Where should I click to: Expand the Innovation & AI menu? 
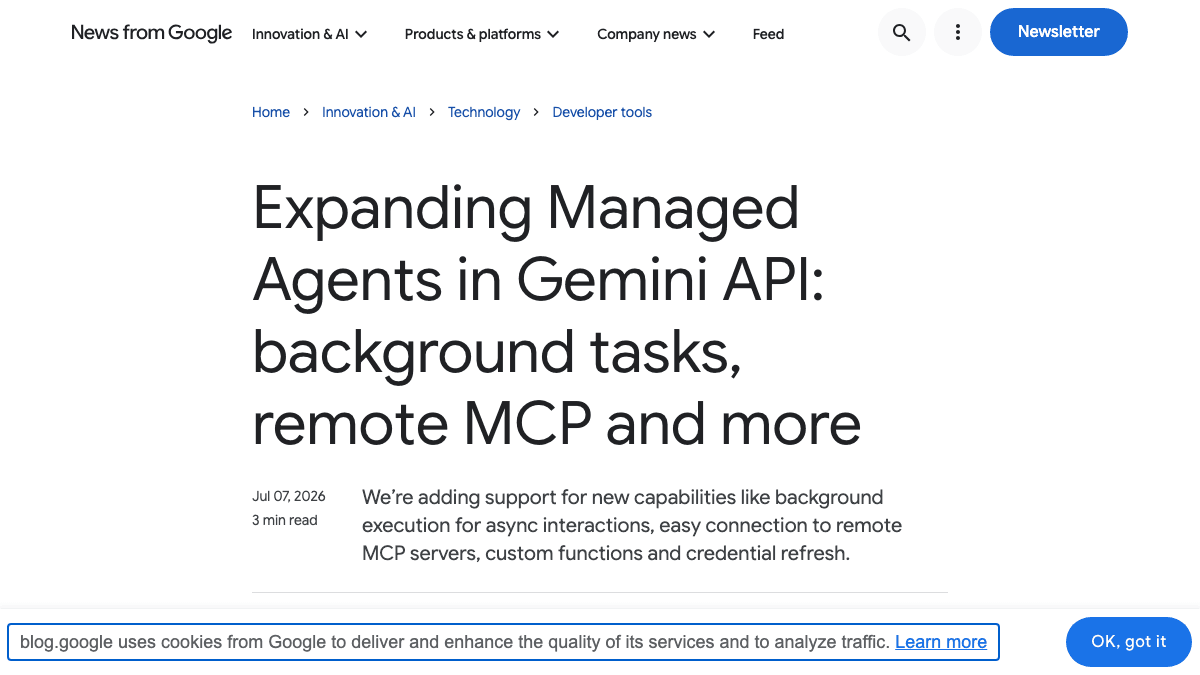pos(310,34)
